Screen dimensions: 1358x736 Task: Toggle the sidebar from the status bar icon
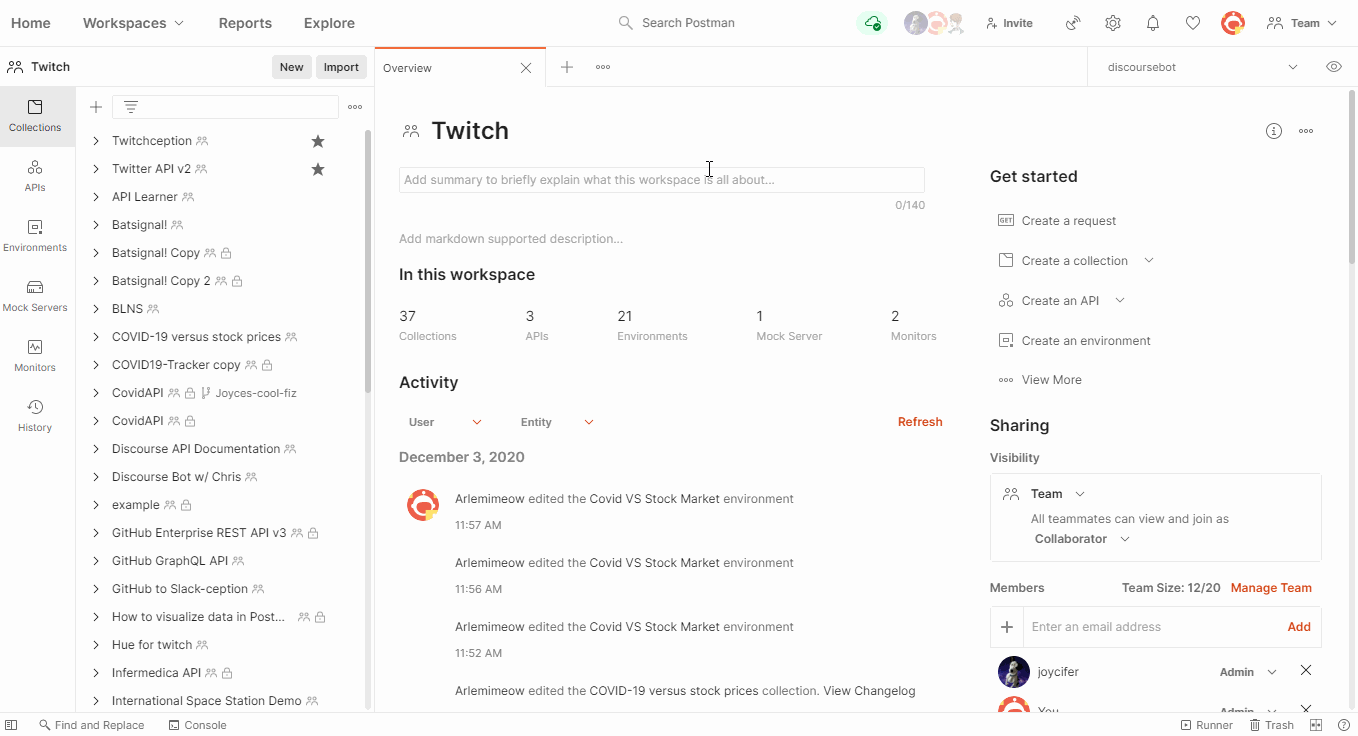pos(11,725)
